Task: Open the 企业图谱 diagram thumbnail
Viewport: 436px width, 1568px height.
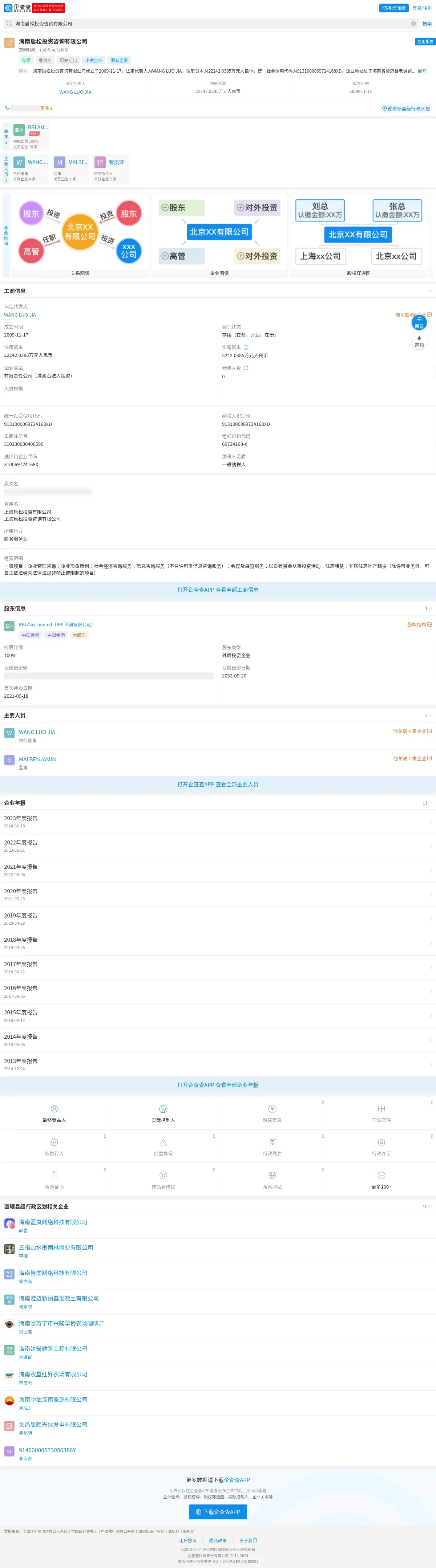Action: pos(219,236)
